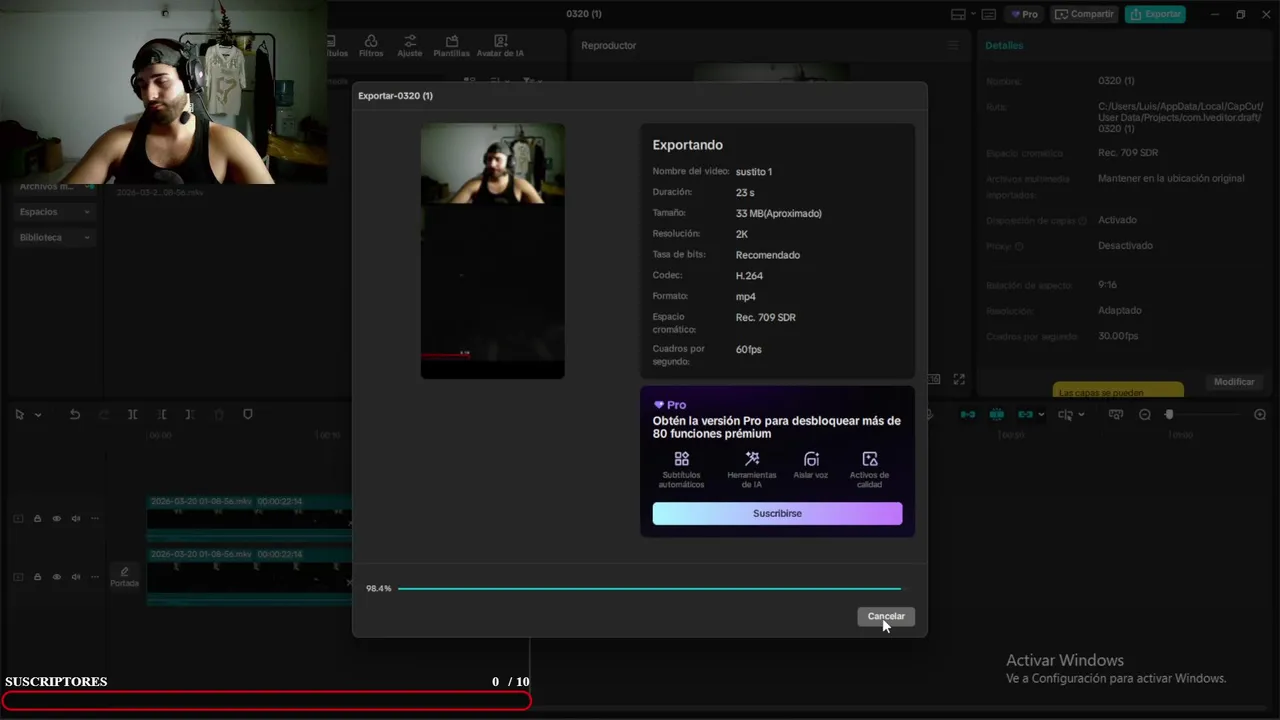This screenshot has width=1280, height=720.
Task: Open the Reproductor panel menu icon
Action: 953,45
